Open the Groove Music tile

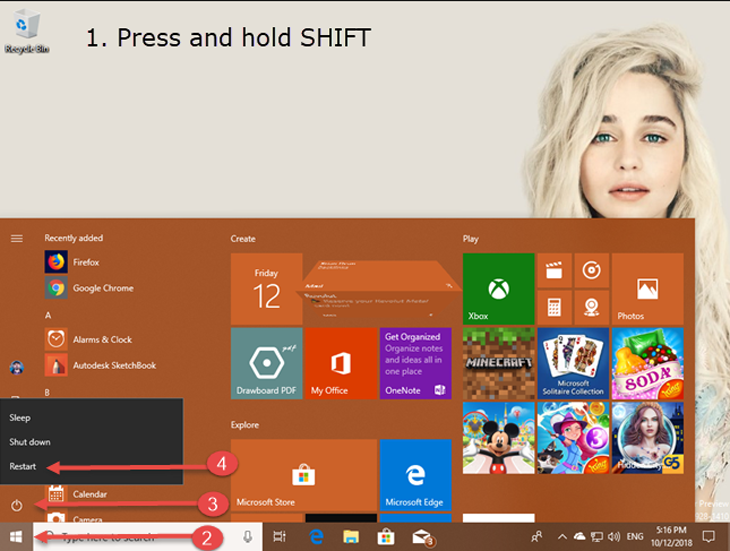591,270
